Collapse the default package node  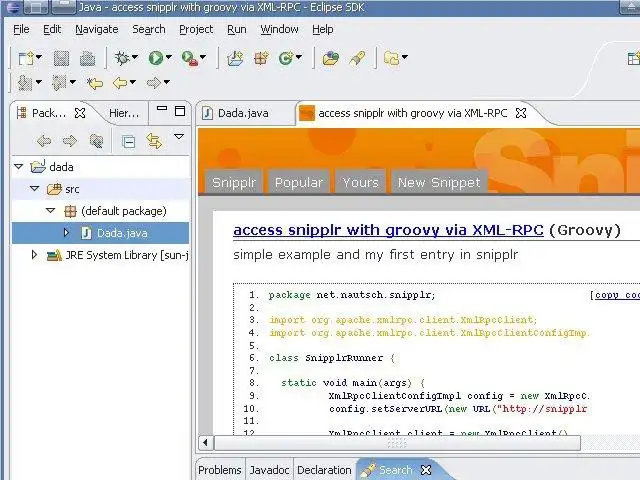51,211
